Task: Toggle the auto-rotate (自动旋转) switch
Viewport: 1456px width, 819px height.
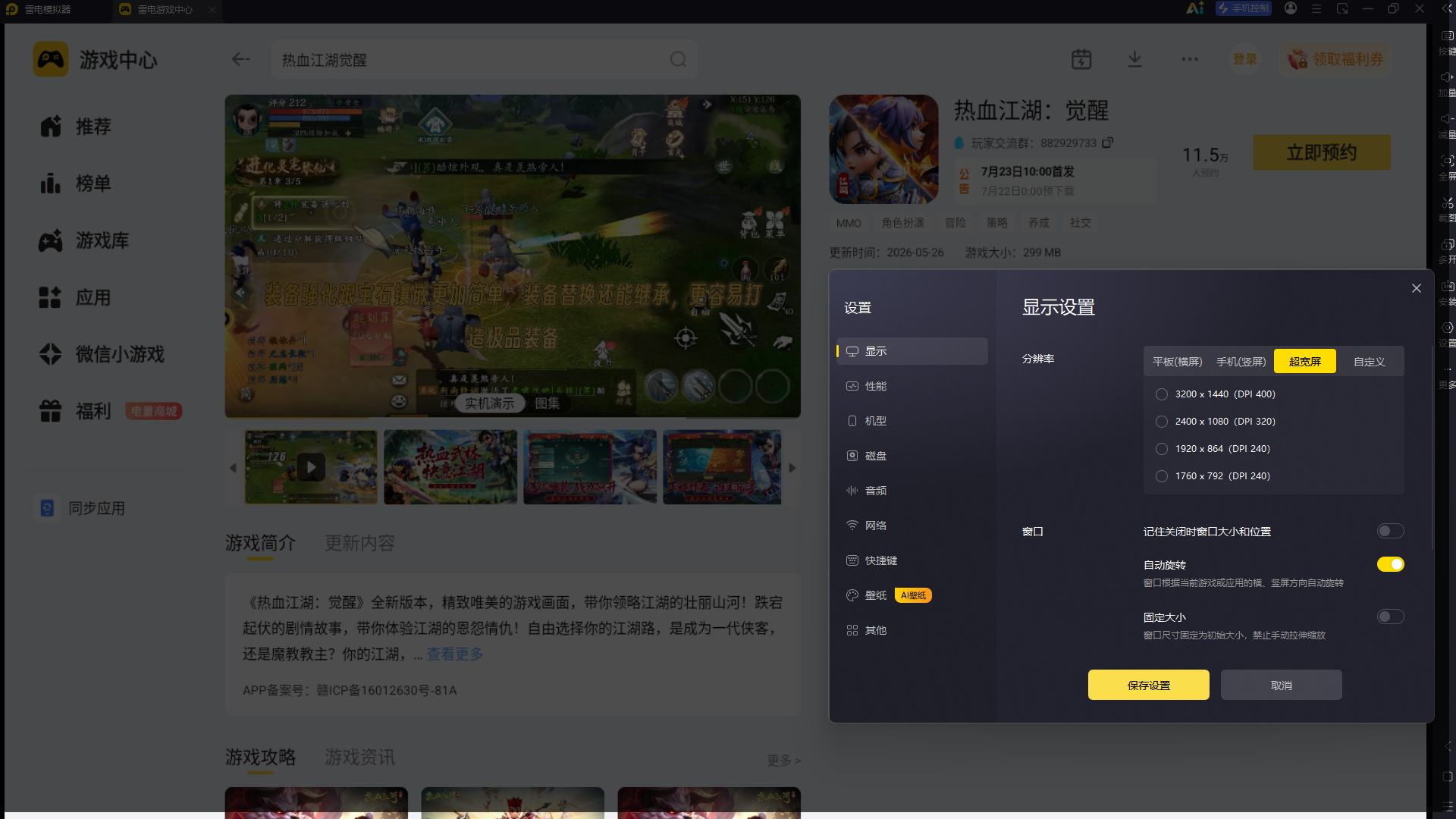Action: coord(1390,564)
